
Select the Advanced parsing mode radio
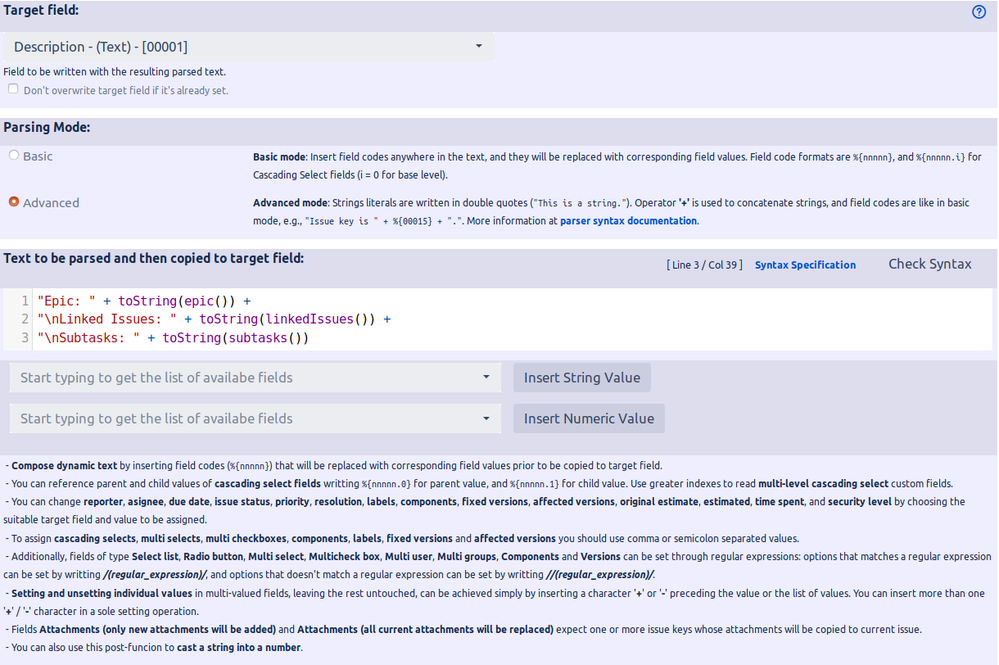(13, 202)
